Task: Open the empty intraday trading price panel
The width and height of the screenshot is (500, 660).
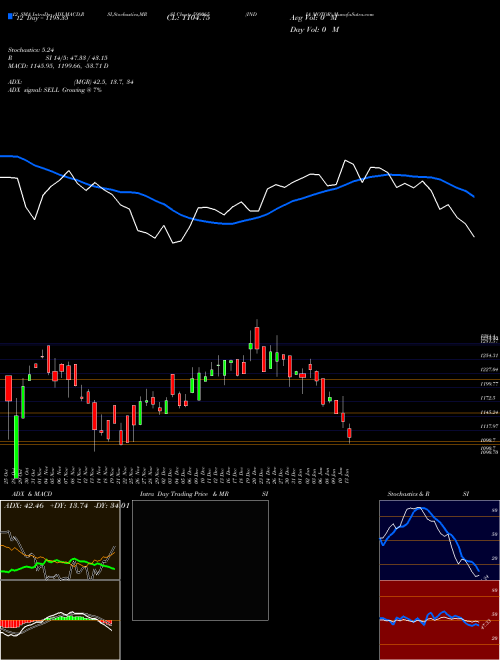Action: coord(200,560)
